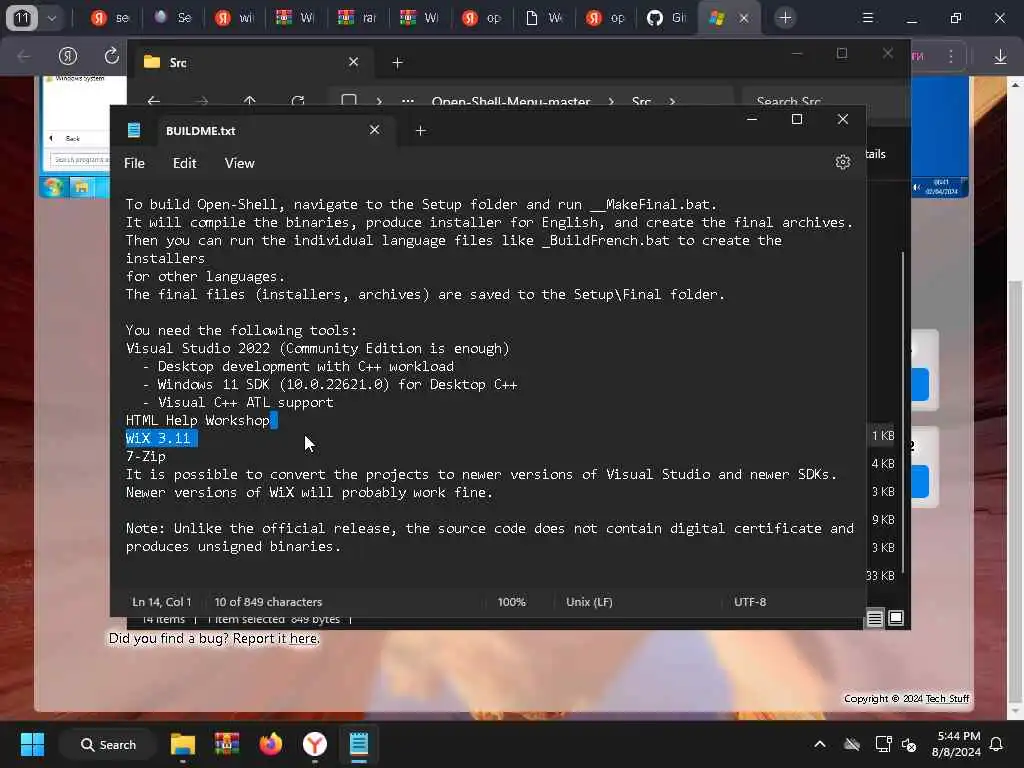The image size is (1024, 768).
Task: Close the Src tab in File Explorer
Action: point(353,62)
